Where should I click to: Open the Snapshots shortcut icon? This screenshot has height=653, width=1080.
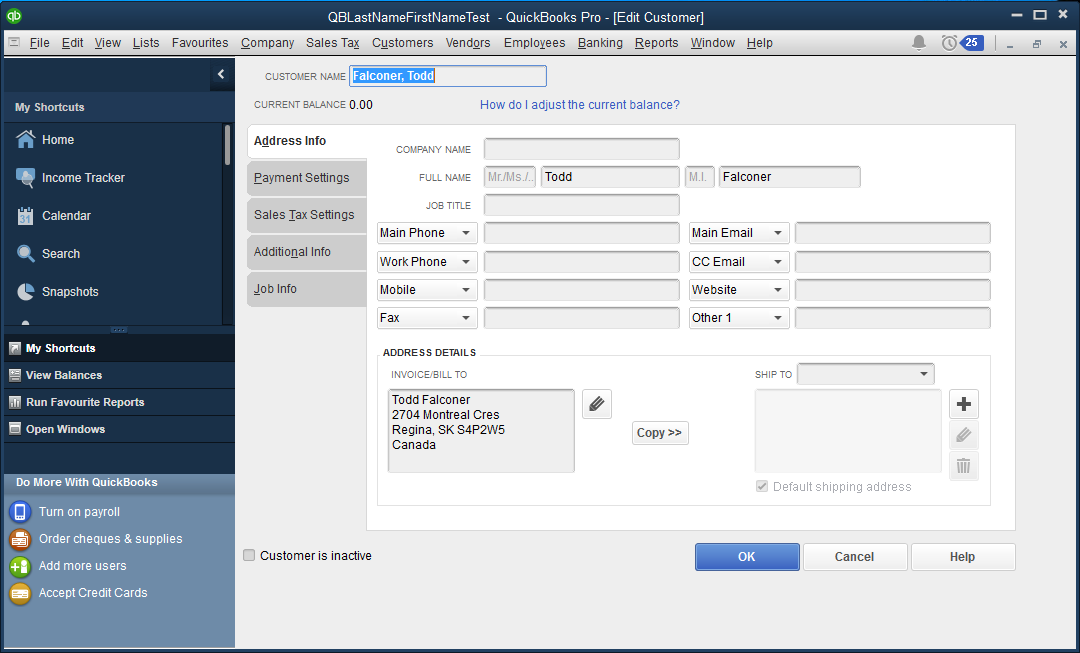[x=25, y=291]
